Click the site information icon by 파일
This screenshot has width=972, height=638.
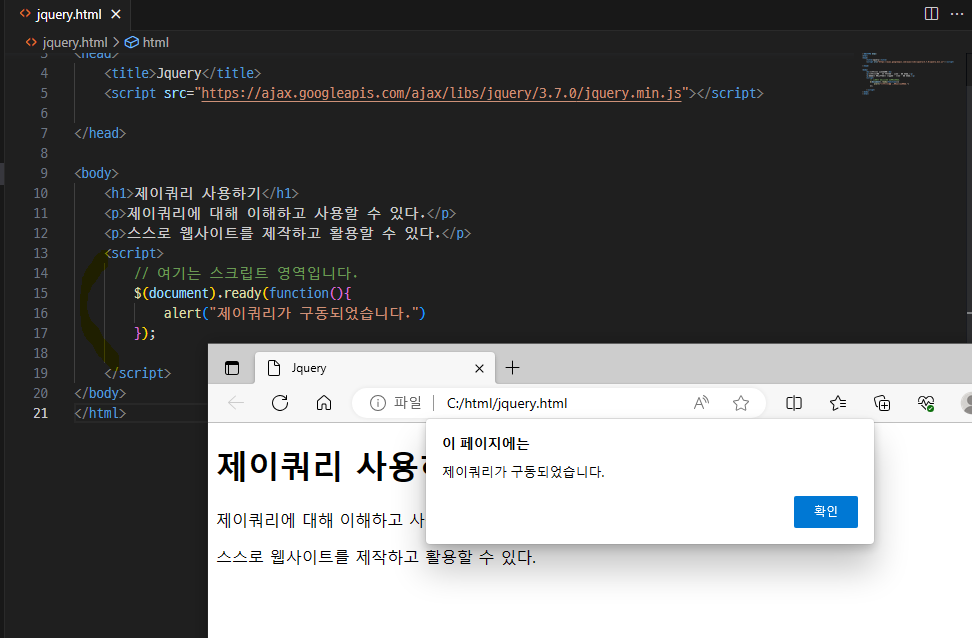378,403
